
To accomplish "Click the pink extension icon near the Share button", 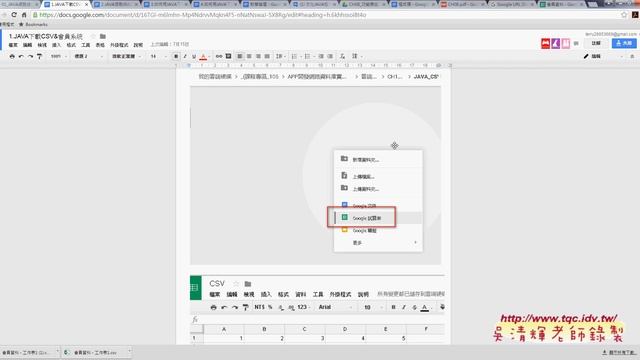I will 566,43.
